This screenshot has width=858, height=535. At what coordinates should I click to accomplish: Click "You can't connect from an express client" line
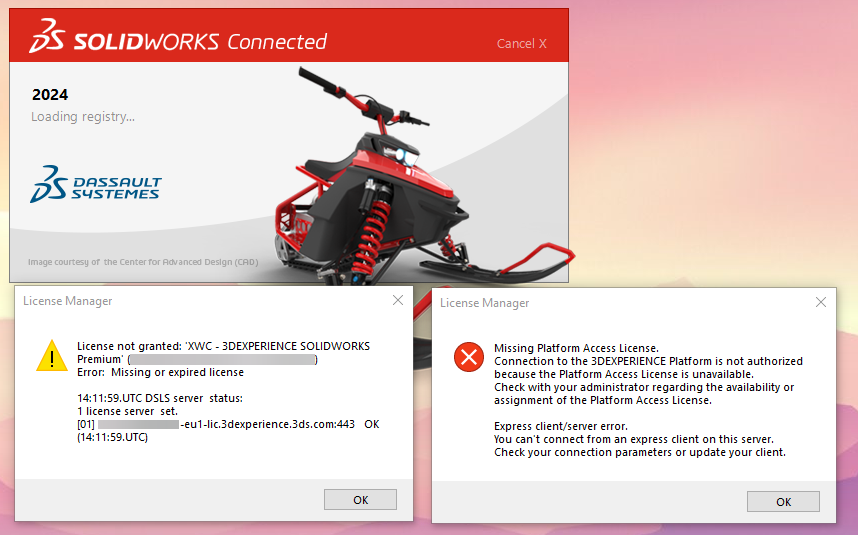coord(634,439)
